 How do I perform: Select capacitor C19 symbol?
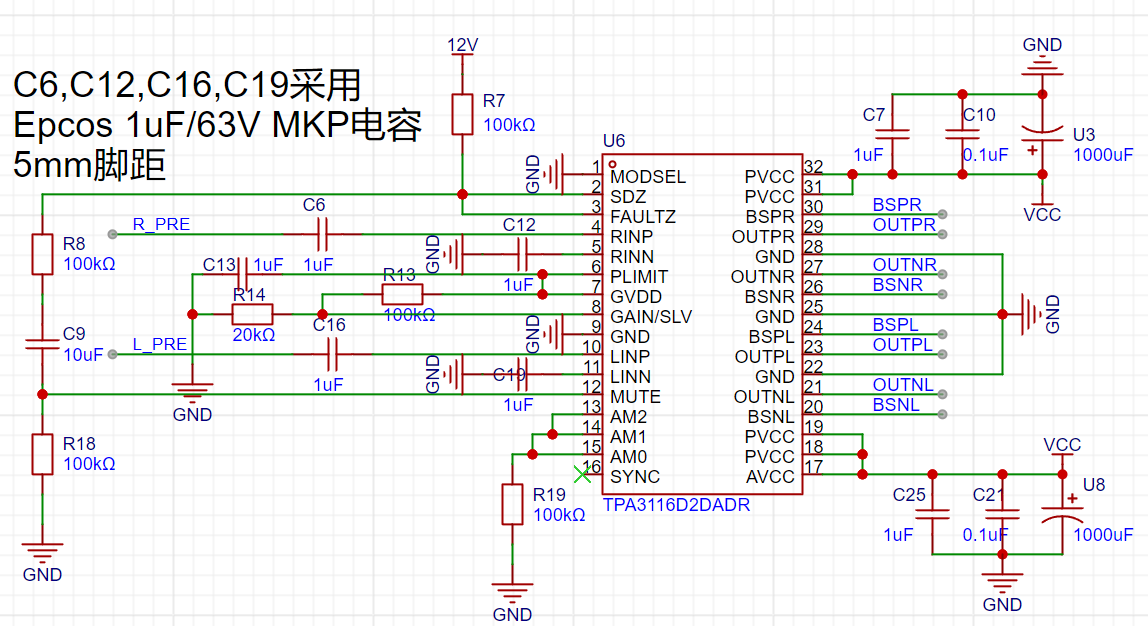click(522, 374)
